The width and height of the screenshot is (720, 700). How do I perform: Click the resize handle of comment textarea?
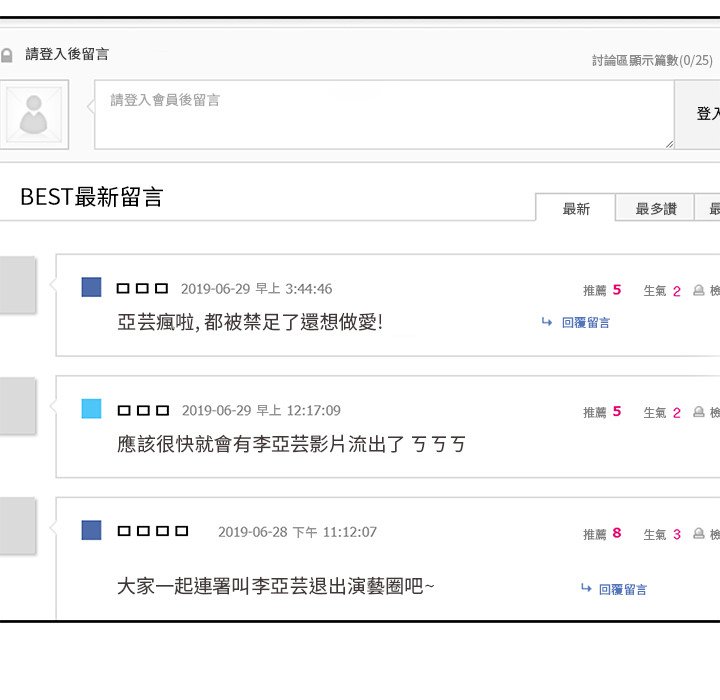pyautogui.click(x=668, y=143)
